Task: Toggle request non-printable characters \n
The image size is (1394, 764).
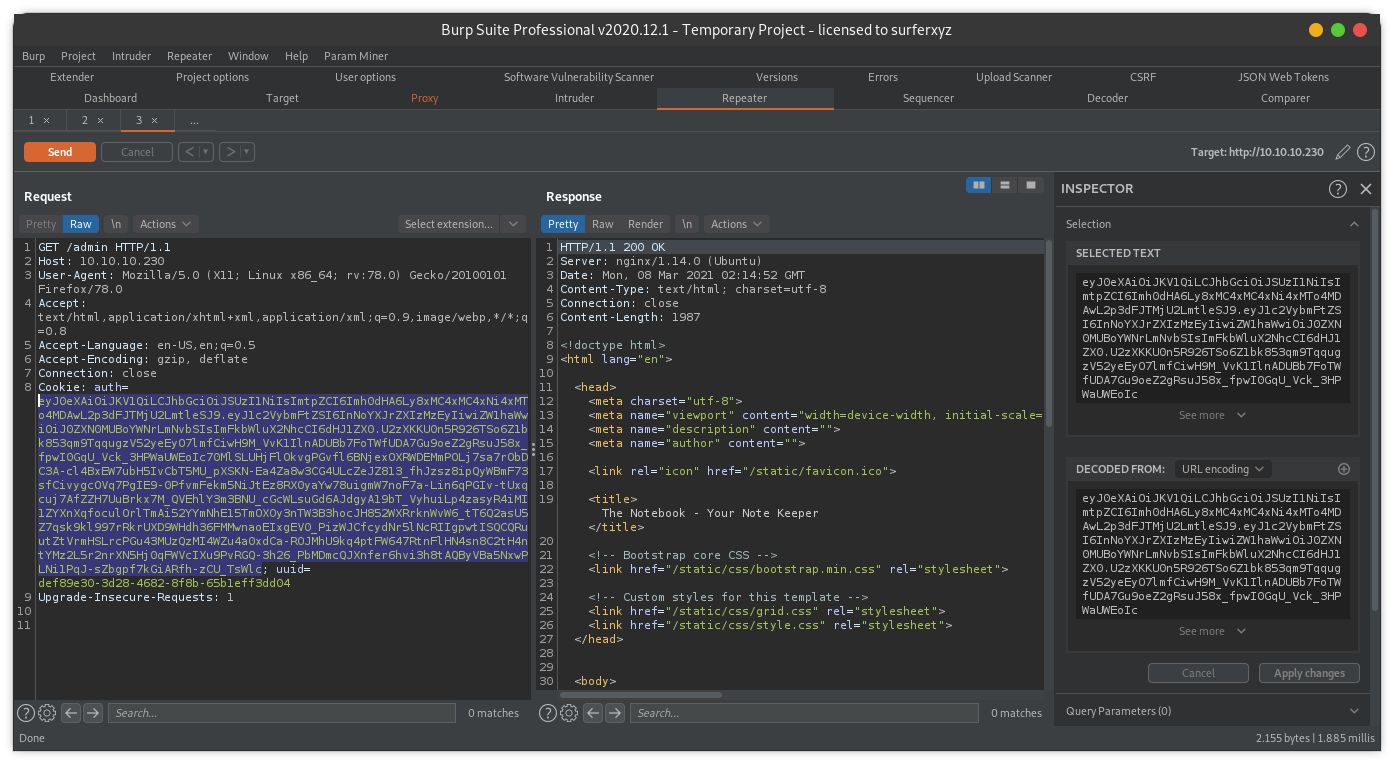Action: tap(116, 224)
